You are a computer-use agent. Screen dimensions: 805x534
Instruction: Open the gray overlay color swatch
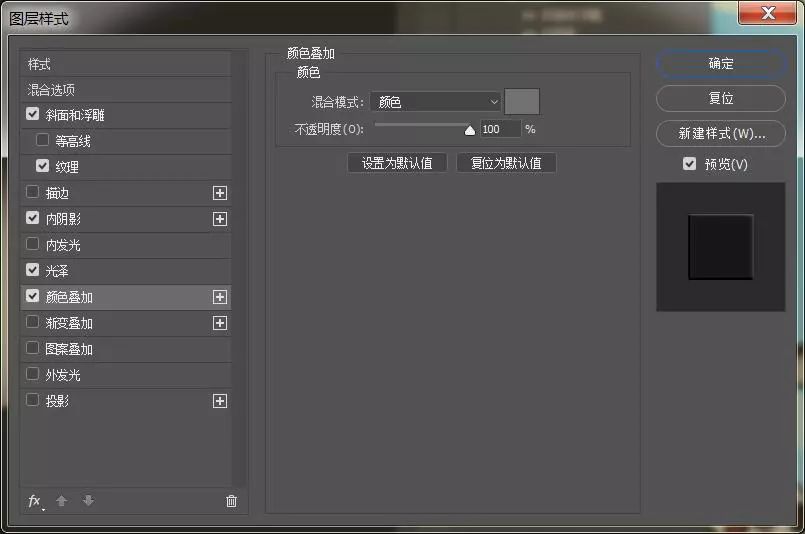point(522,101)
